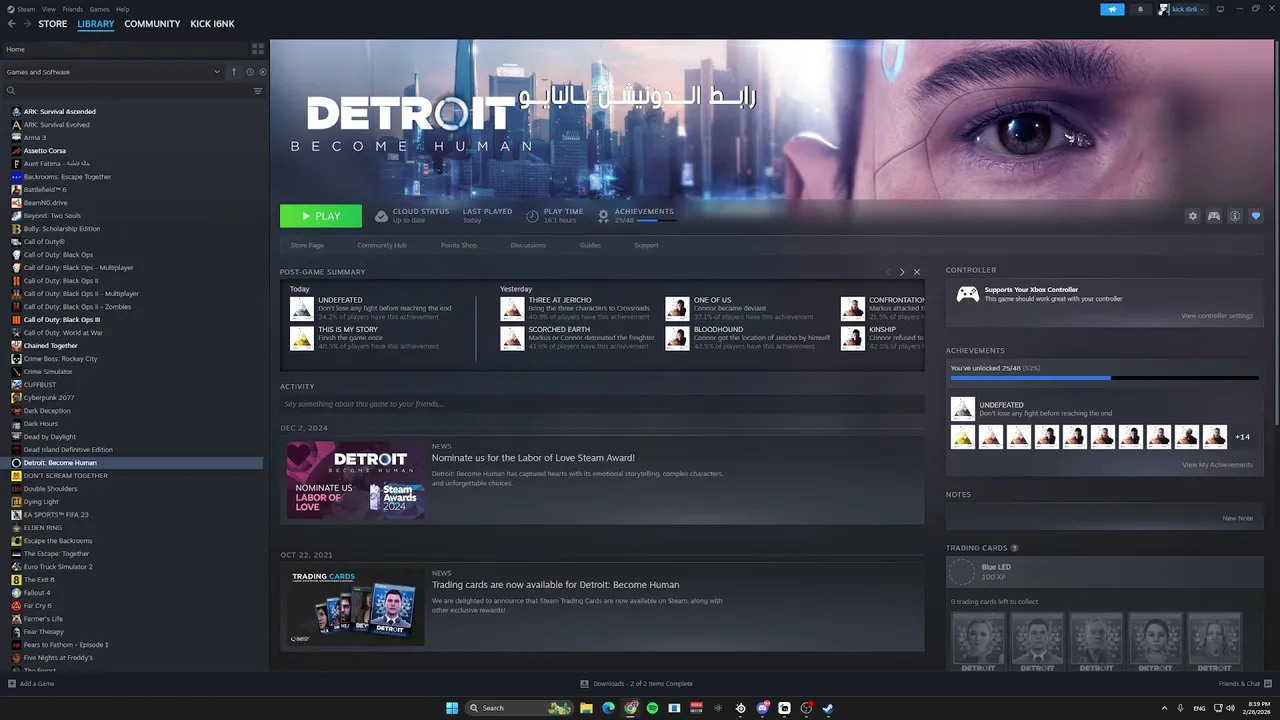Click the +14 more achievements indicator
Image resolution: width=1280 pixels, height=720 pixels.
click(1243, 437)
